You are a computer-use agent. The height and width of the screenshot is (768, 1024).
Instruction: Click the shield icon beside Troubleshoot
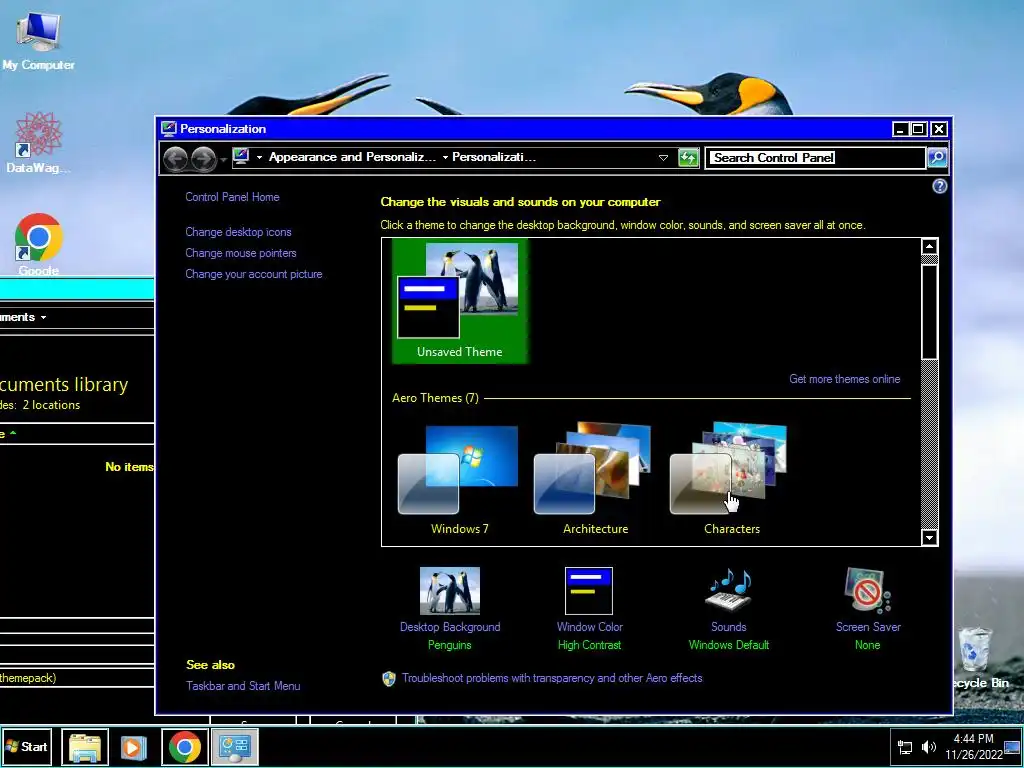(x=389, y=679)
